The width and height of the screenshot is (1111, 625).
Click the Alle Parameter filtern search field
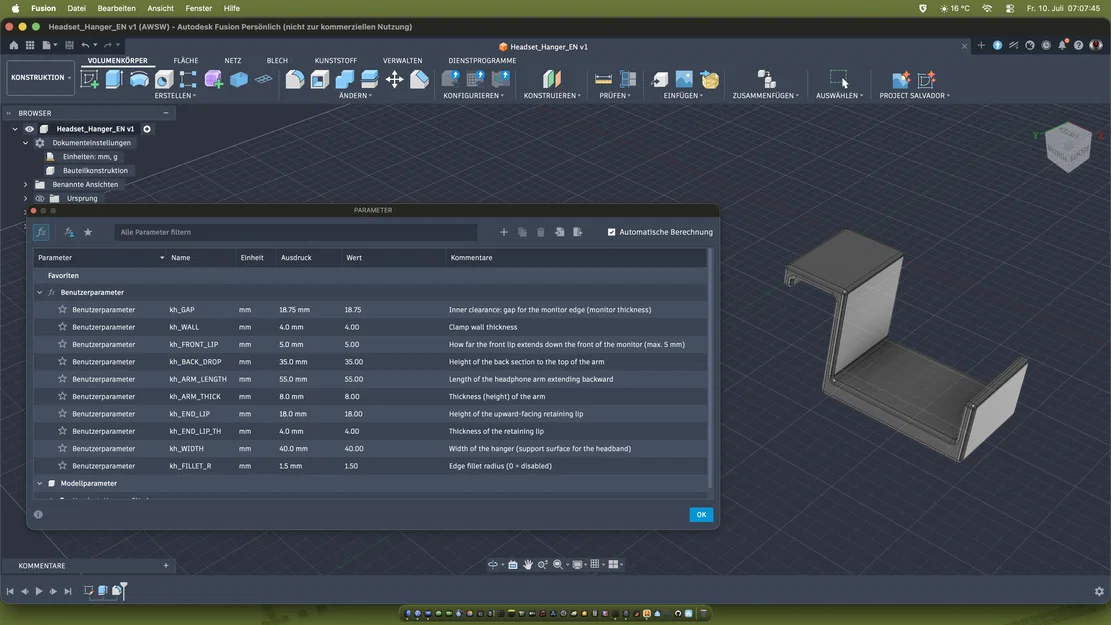click(x=295, y=232)
